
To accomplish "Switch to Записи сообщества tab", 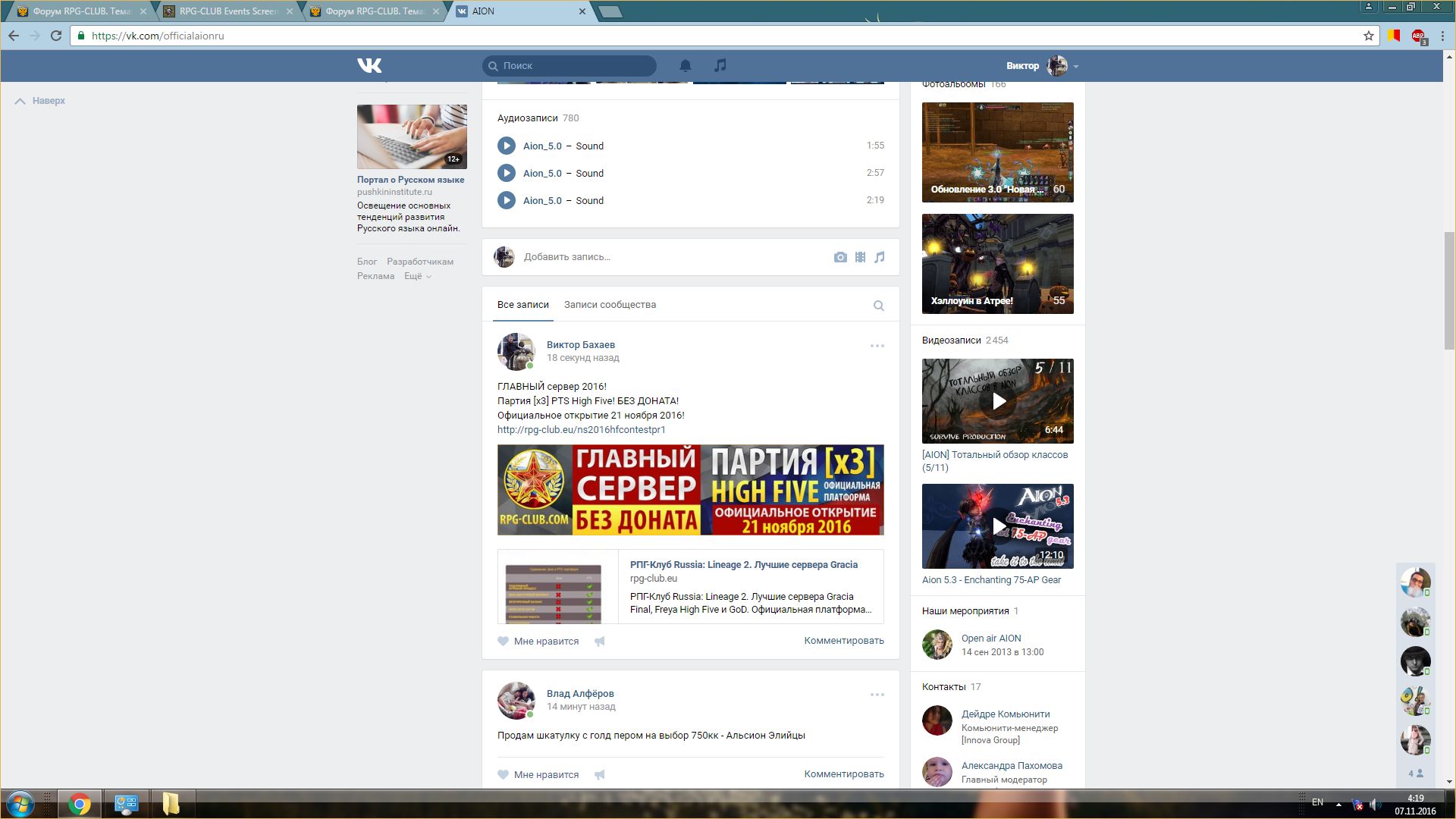I will 610,305.
